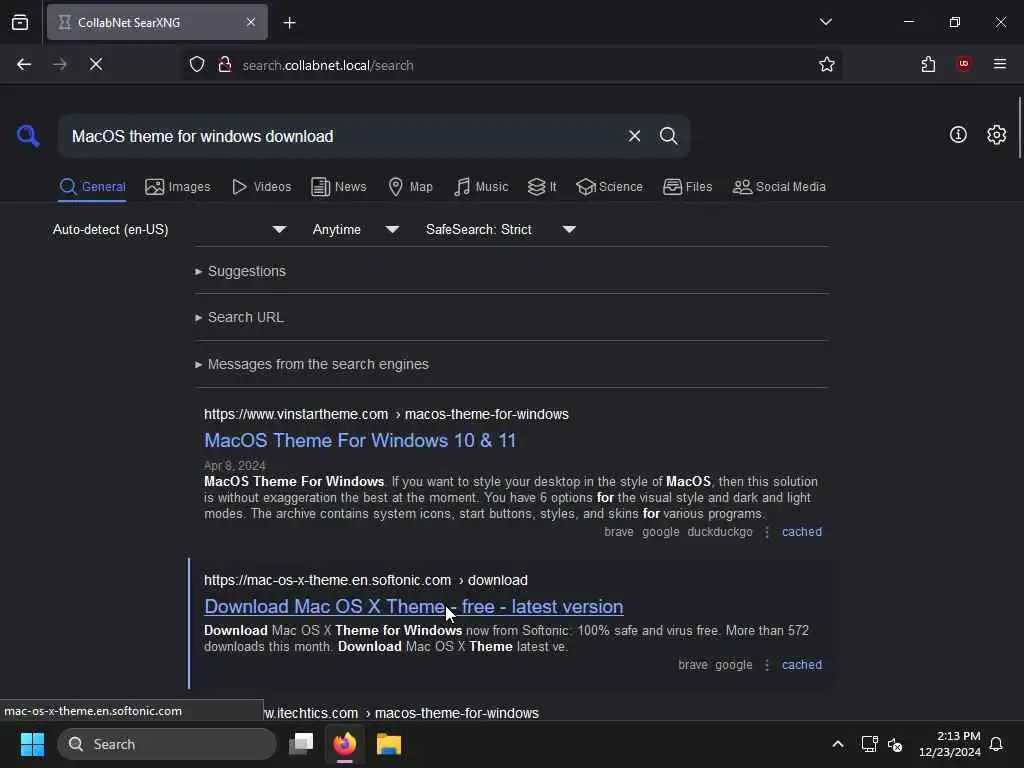Image resolution: width=1024 pixels, height=768 pixels.
Task: Expand the Search URL section
Action: 239,317
